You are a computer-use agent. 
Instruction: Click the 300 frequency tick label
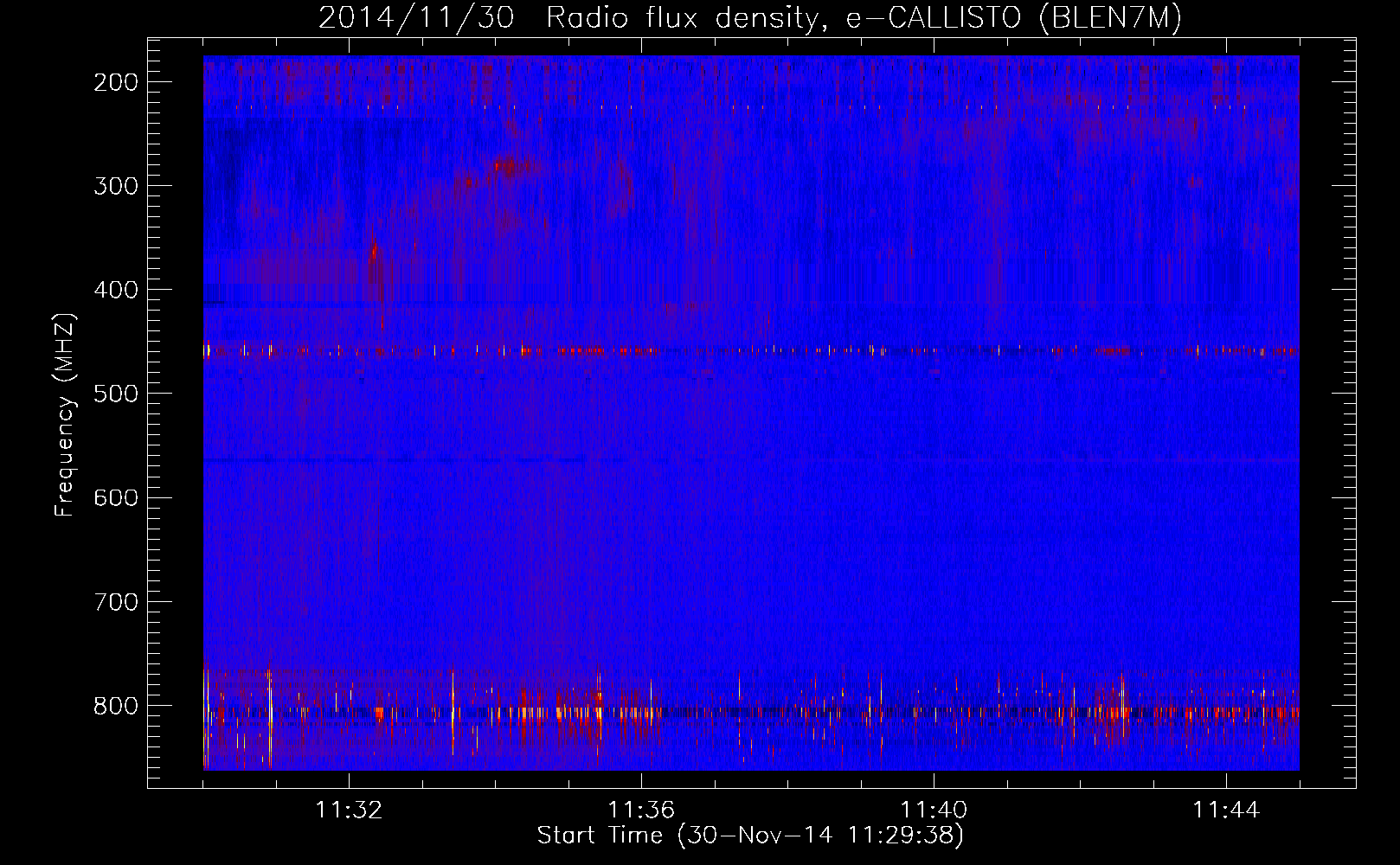click(116, 186)
